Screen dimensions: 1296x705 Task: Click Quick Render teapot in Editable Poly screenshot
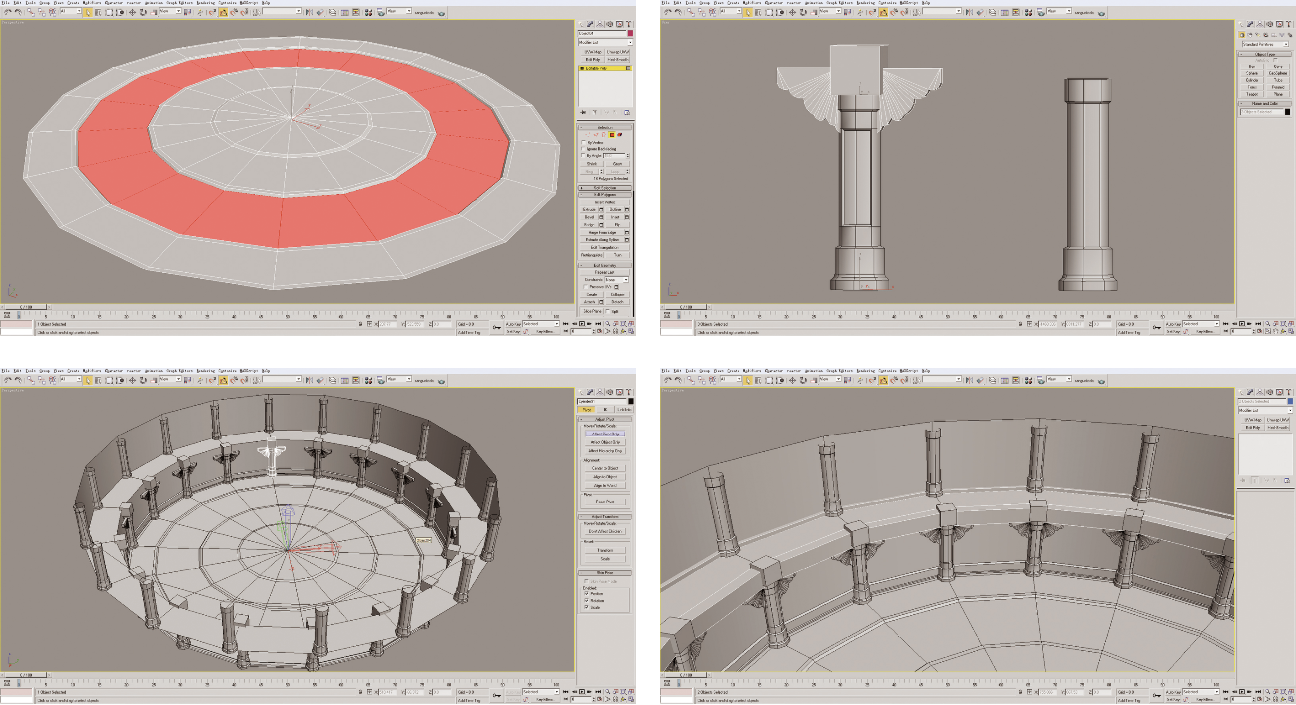pyautogui.click(x=441, y=13)
